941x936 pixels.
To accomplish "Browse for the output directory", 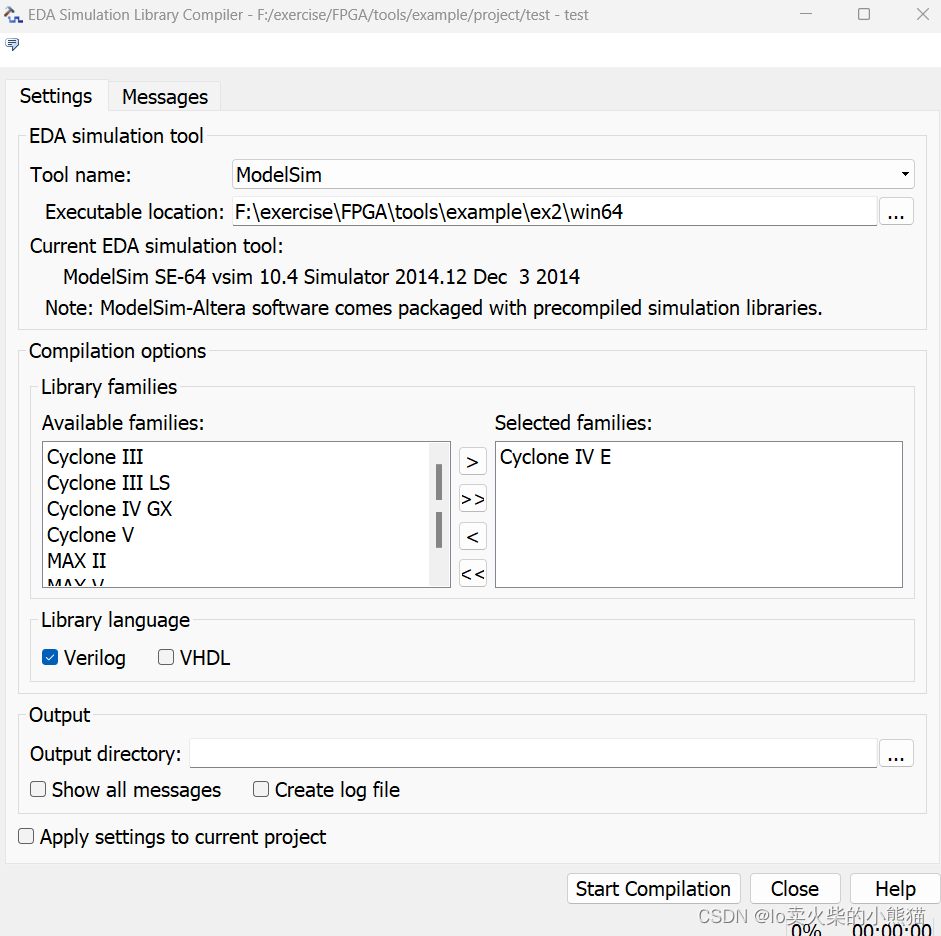I will [x=895, y=754].
